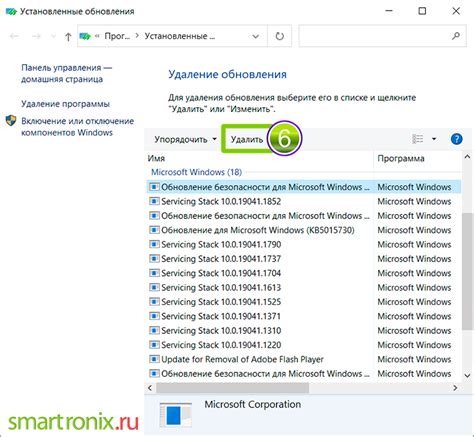Click the refresh icon in address bar
The height and width of the screenshot is (437, 474).
tap(280, 36)
